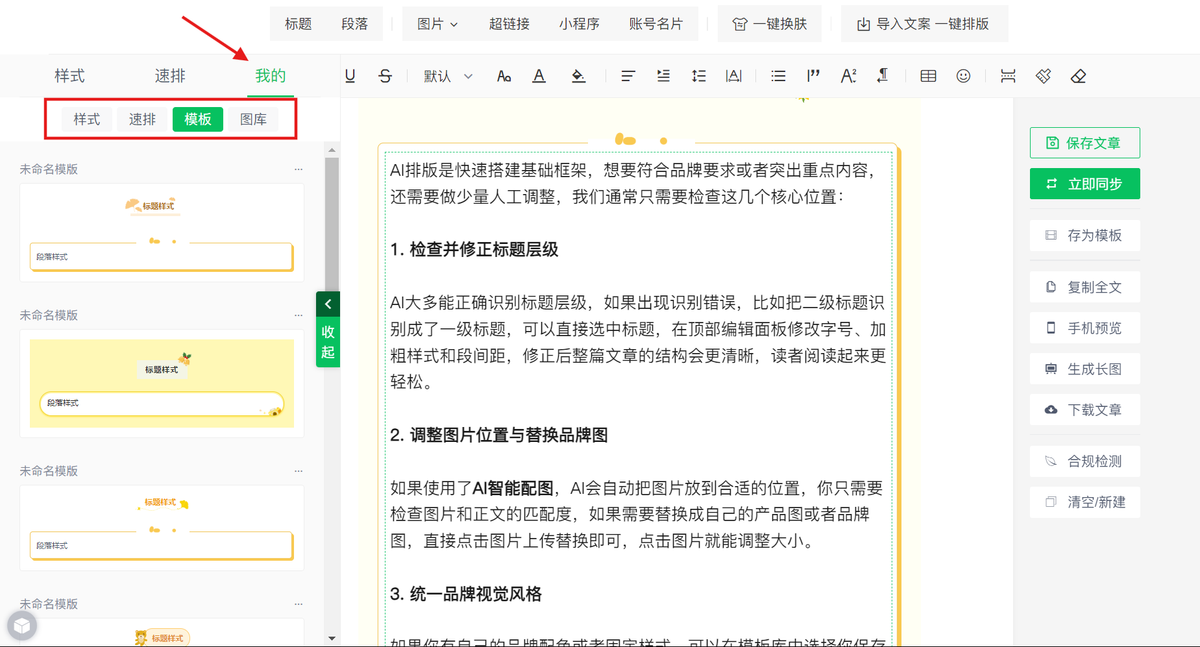The height and width of the screenshot is (647, 1200).
Task: Select the green 模板 sub-tab
Action: coord(198,119)
